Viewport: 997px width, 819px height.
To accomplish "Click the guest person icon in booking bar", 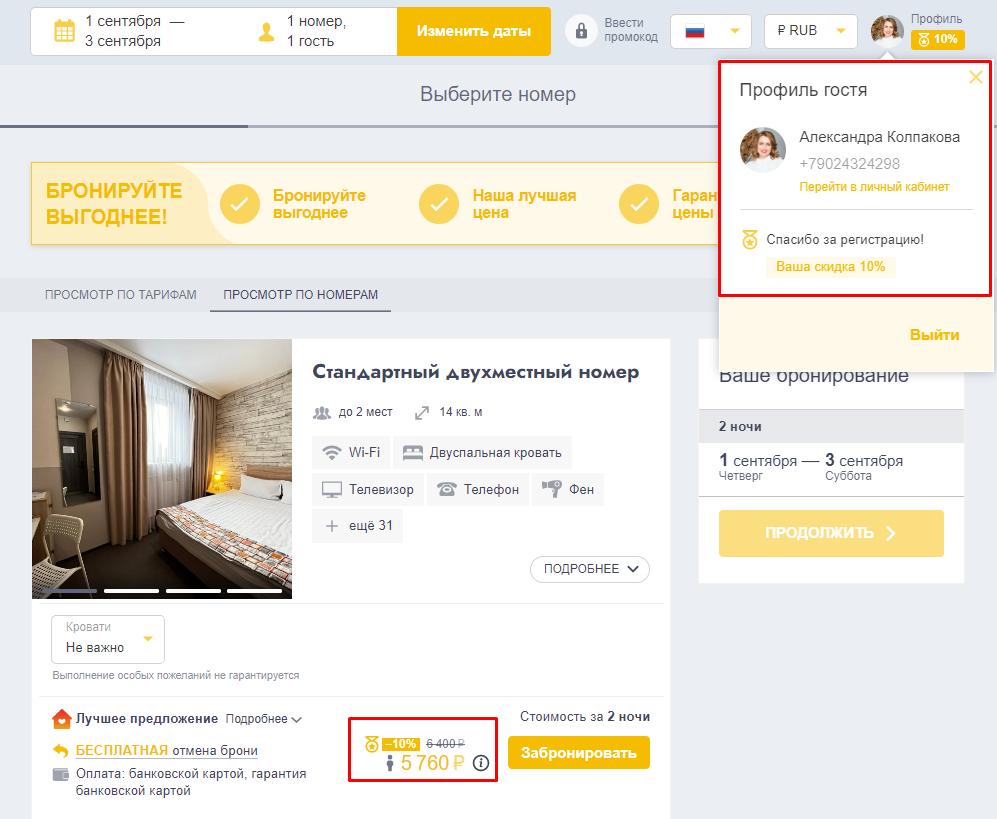I will click(x=267, y=32).
